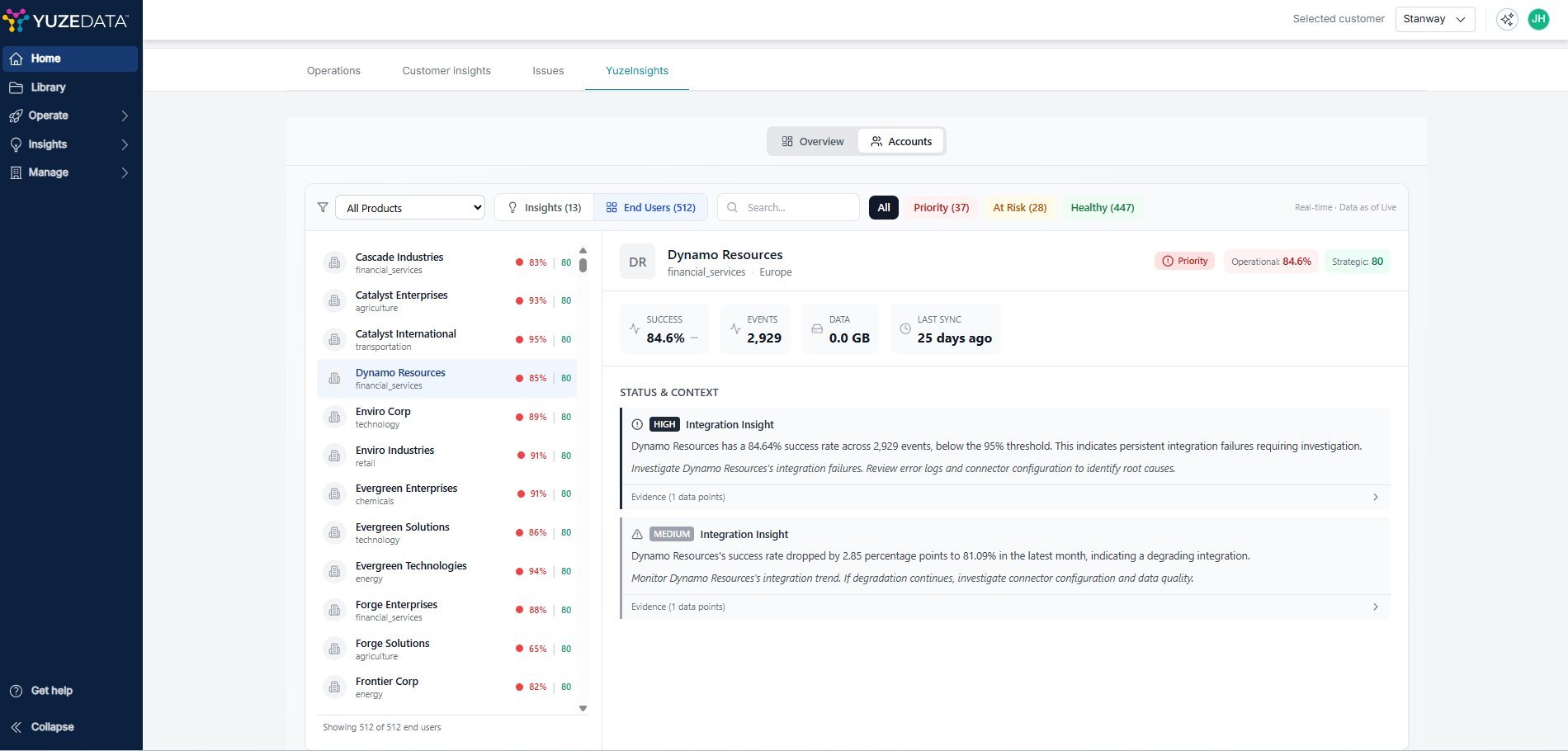
Task: Click the Collapse sidebar double-chevron icon
Action: pyautogui.click(x=16, y=727)
